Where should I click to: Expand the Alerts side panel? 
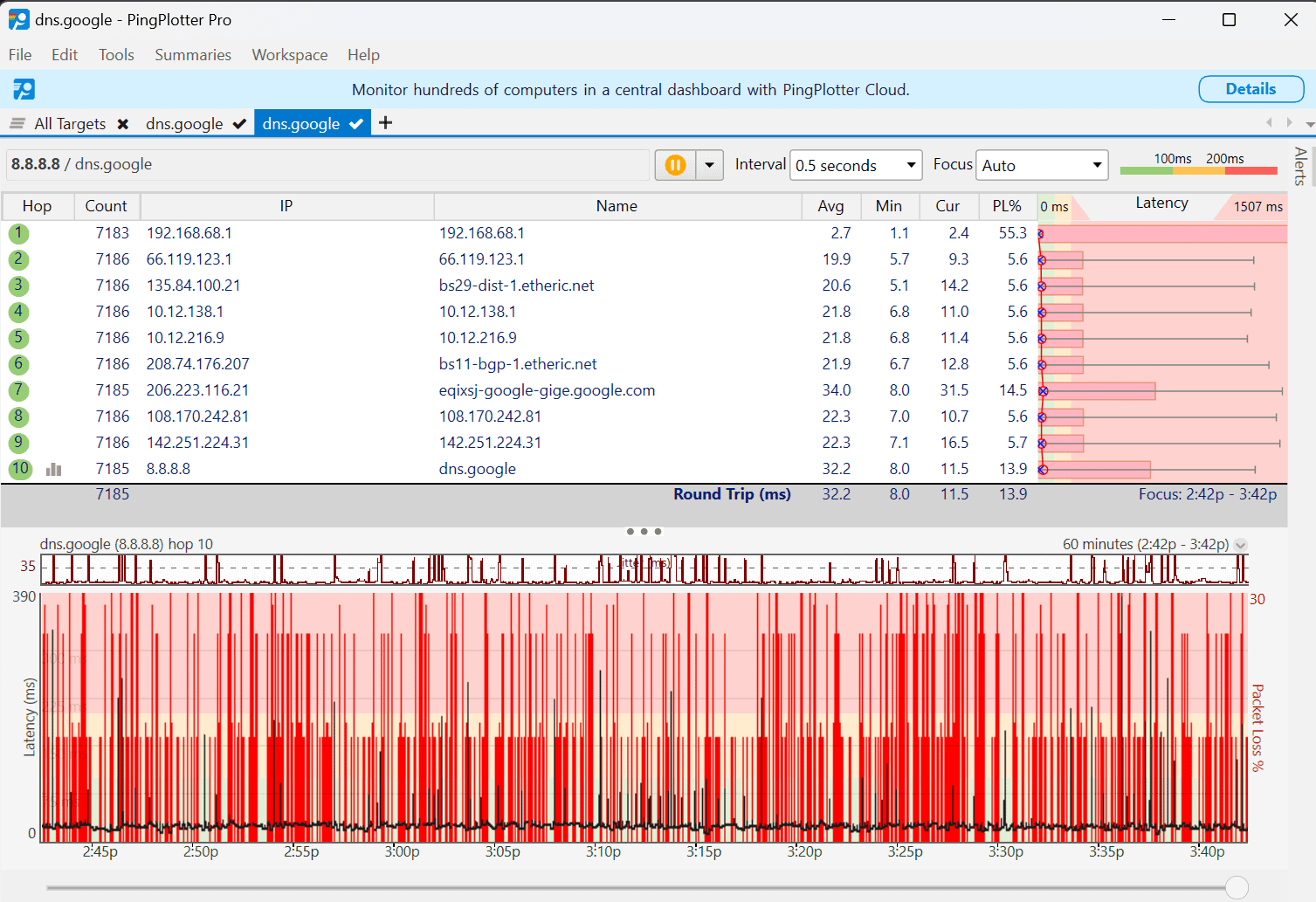1300,166
